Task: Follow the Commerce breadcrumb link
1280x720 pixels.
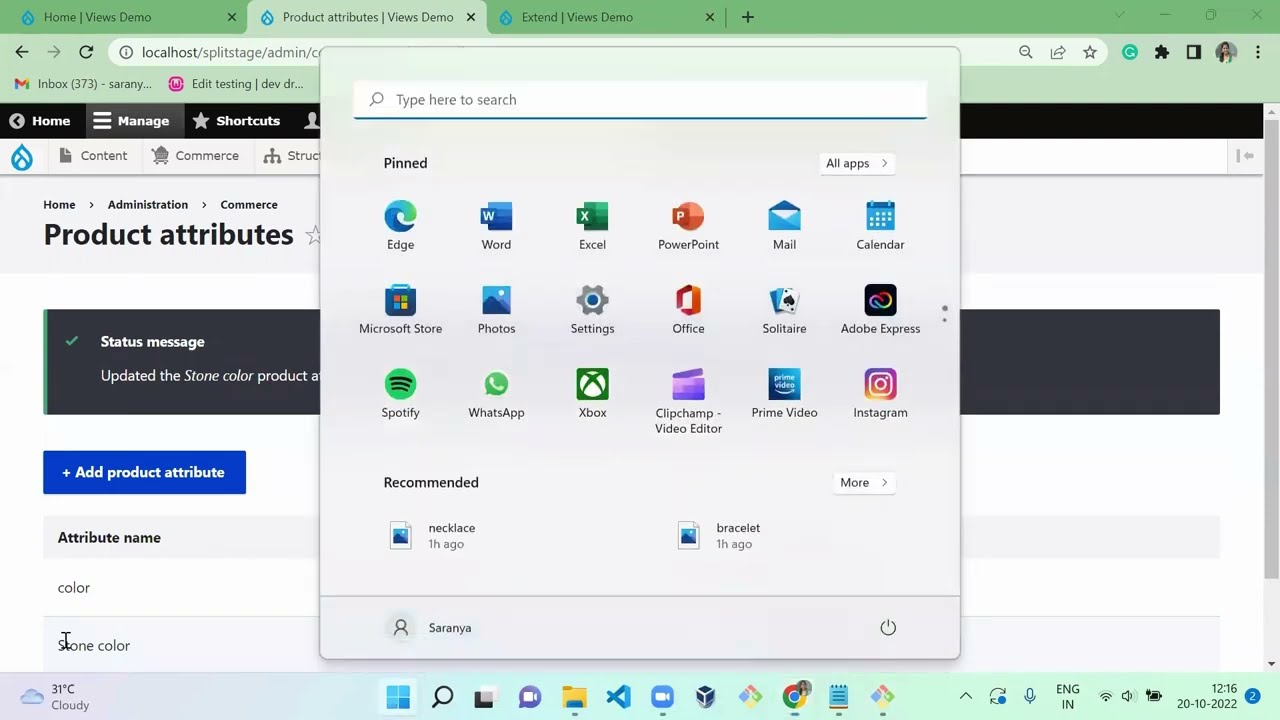Action: pyautogui.click(x=249, y=204)
